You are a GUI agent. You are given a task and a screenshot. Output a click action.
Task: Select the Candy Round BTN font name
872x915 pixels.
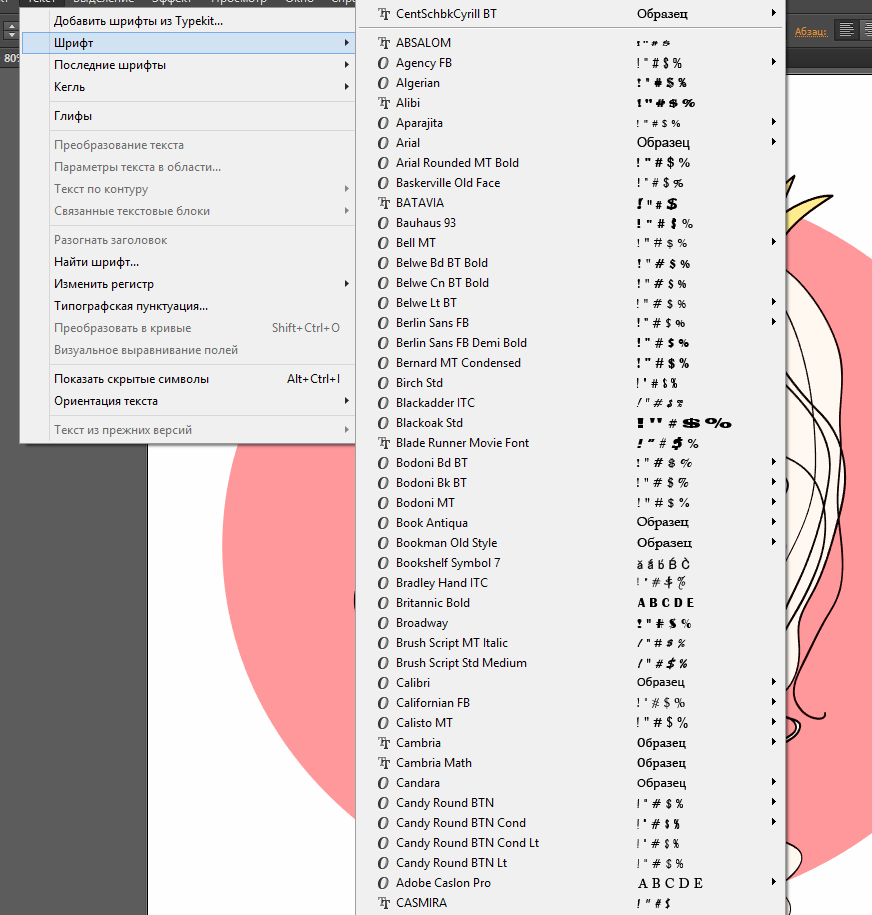coord(445,803)
